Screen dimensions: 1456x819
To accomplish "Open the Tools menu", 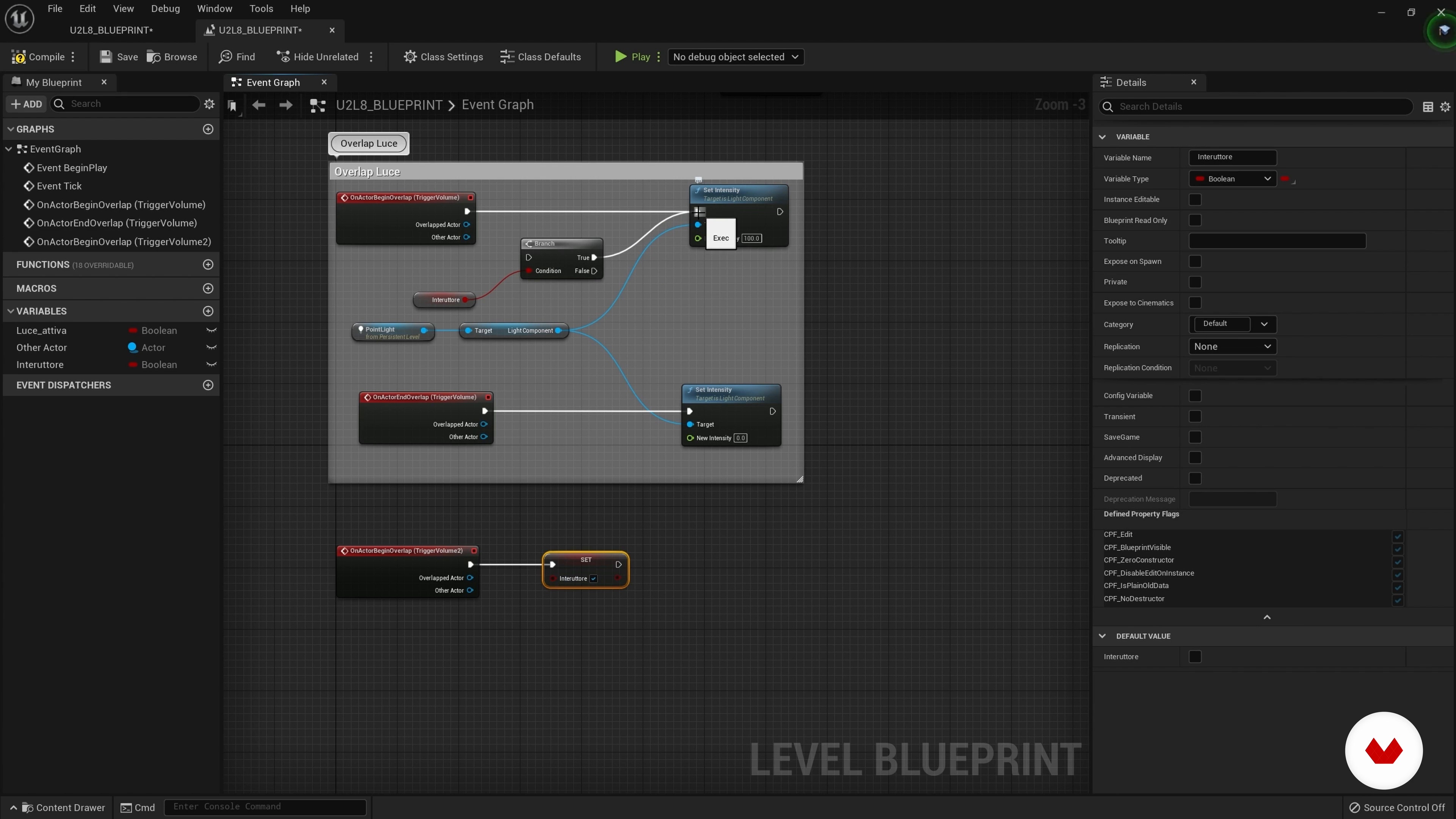I will pos(261,8).
